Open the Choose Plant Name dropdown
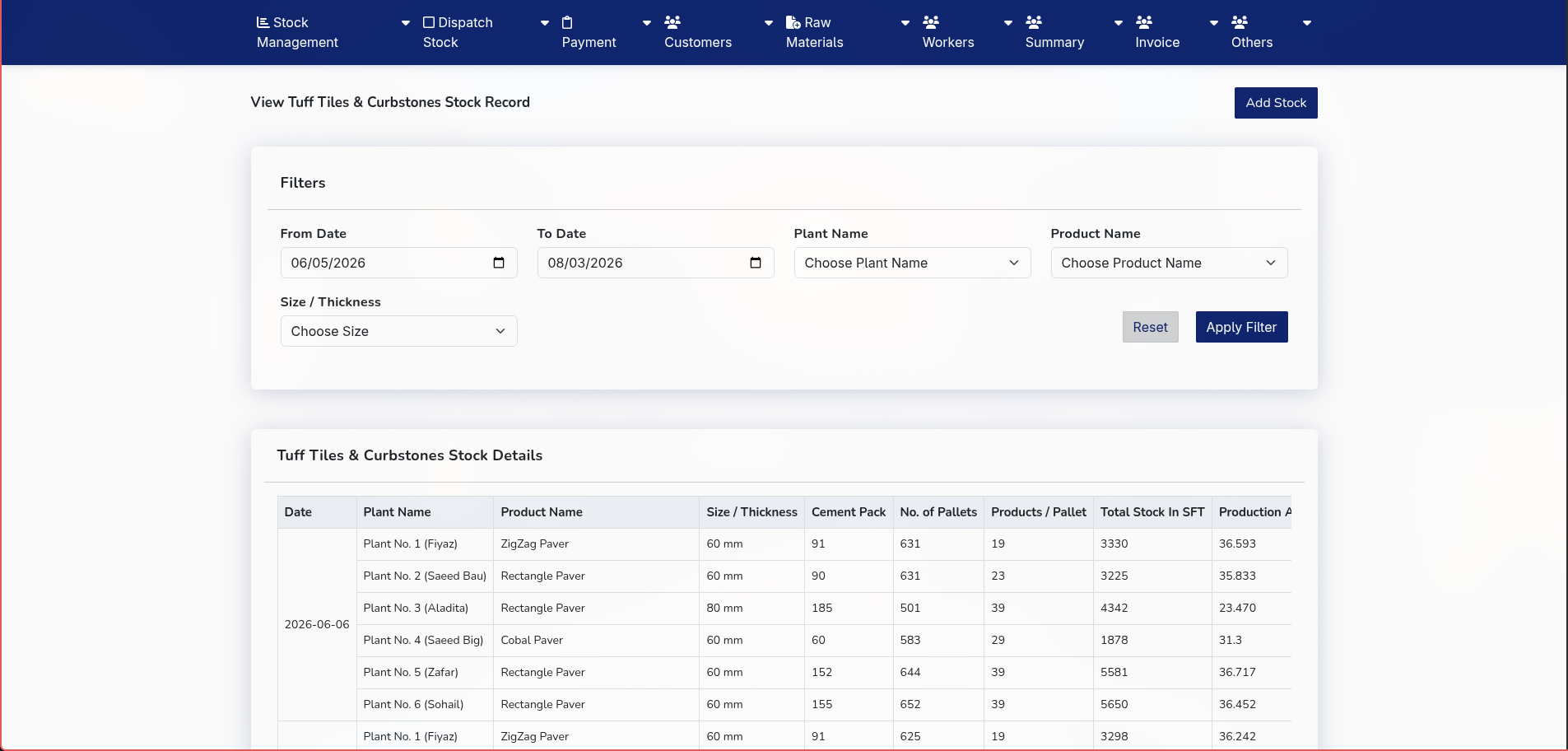 pos(912,263)
